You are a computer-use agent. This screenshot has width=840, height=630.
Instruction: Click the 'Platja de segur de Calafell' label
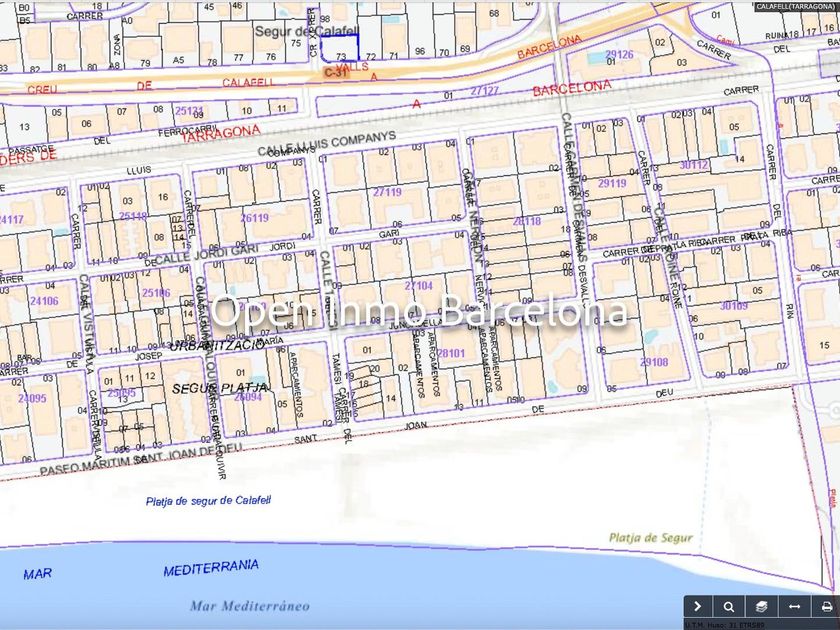click(208, 501)
